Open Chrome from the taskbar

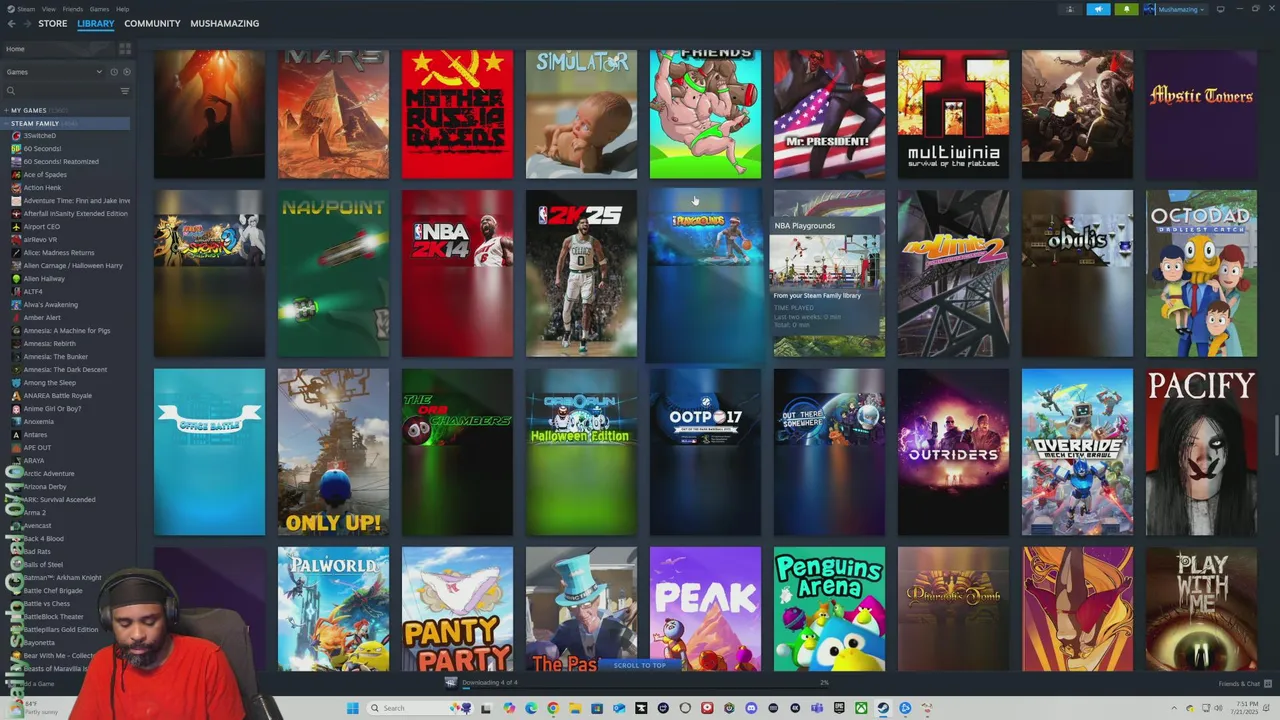[x=553, y=708]
